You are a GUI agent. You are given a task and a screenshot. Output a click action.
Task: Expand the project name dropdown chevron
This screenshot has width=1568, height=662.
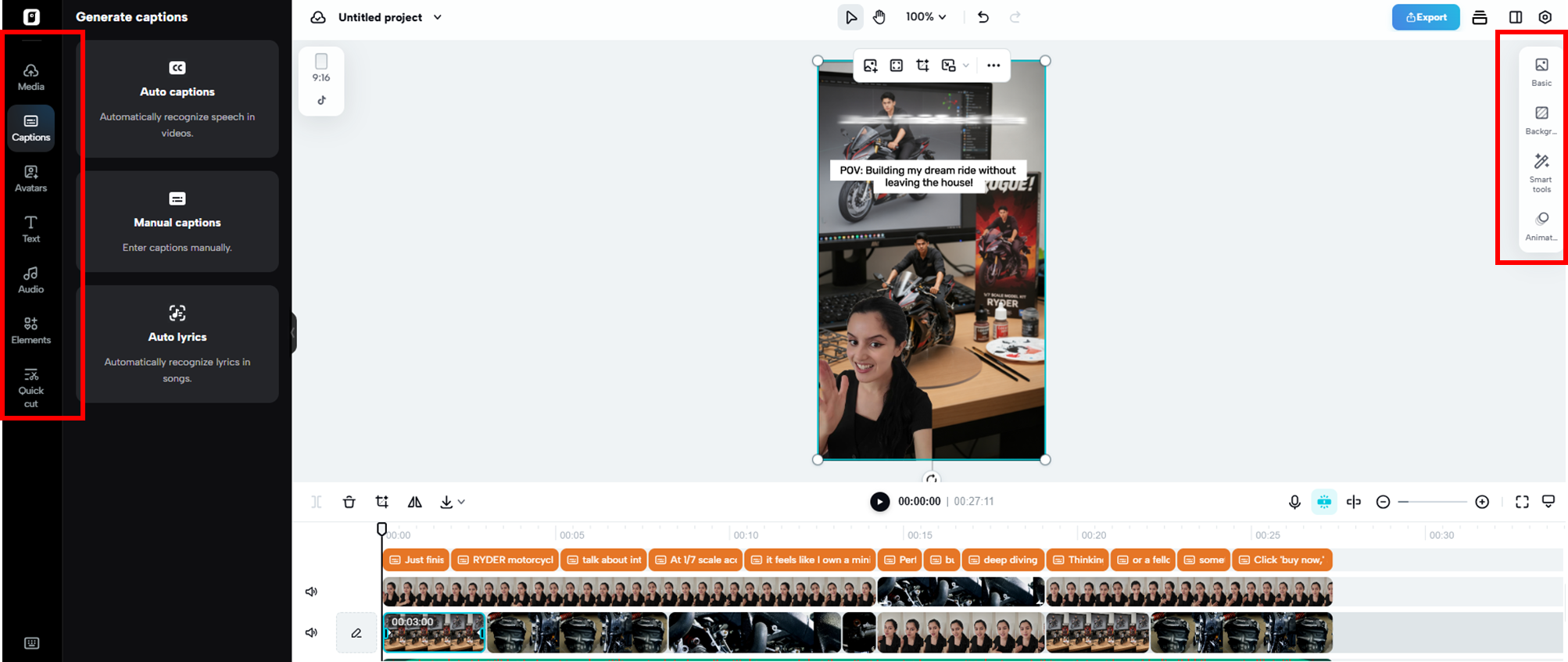(438, 17)
